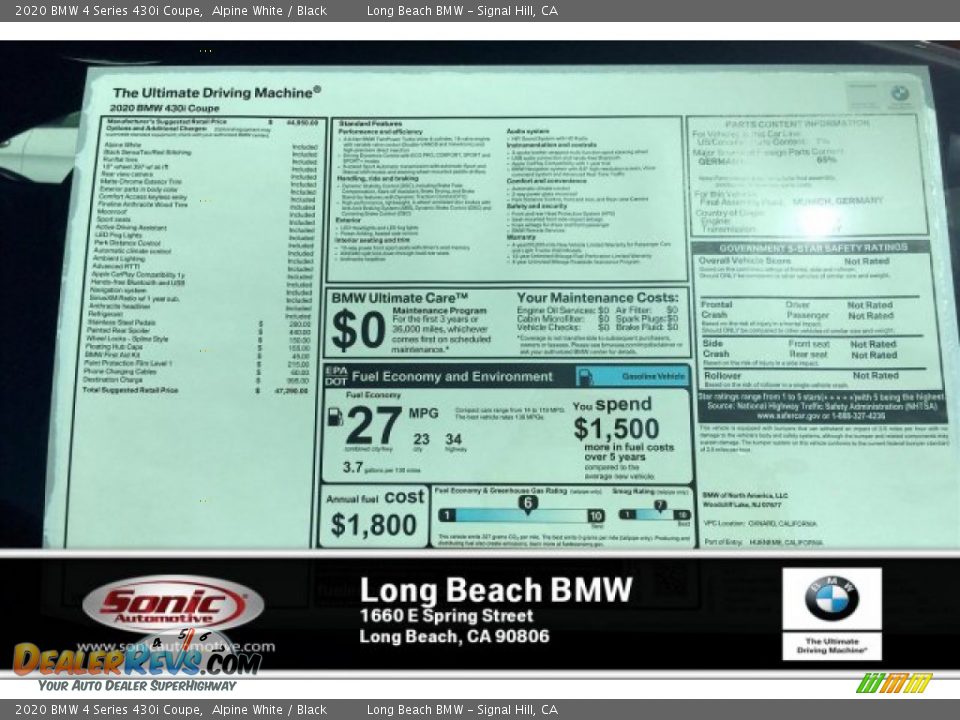Click the Sonic Automotive oval logo
960x720 pixels.
pos(173,604)
